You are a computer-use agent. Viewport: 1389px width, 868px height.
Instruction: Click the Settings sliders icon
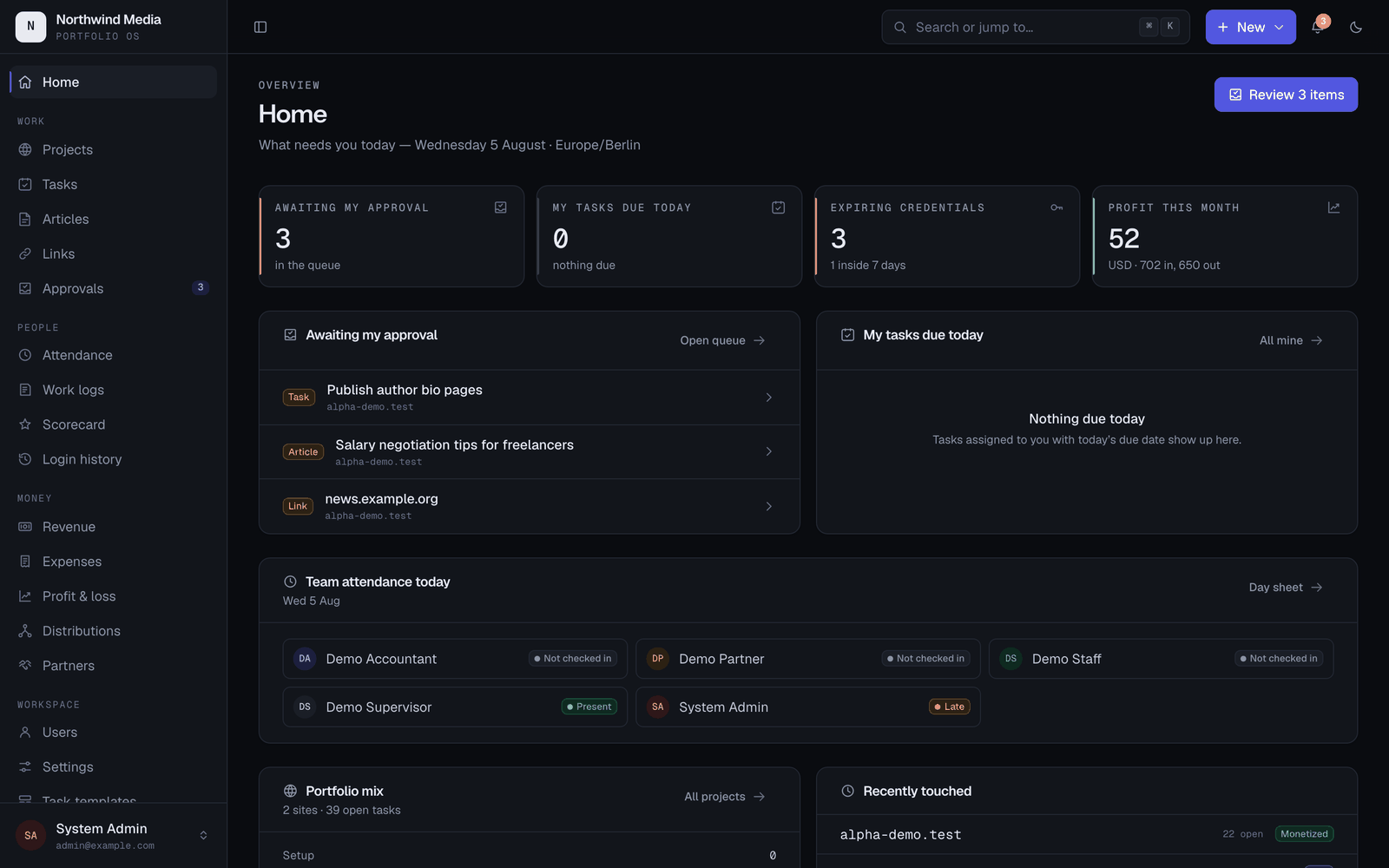coord(25,767)
